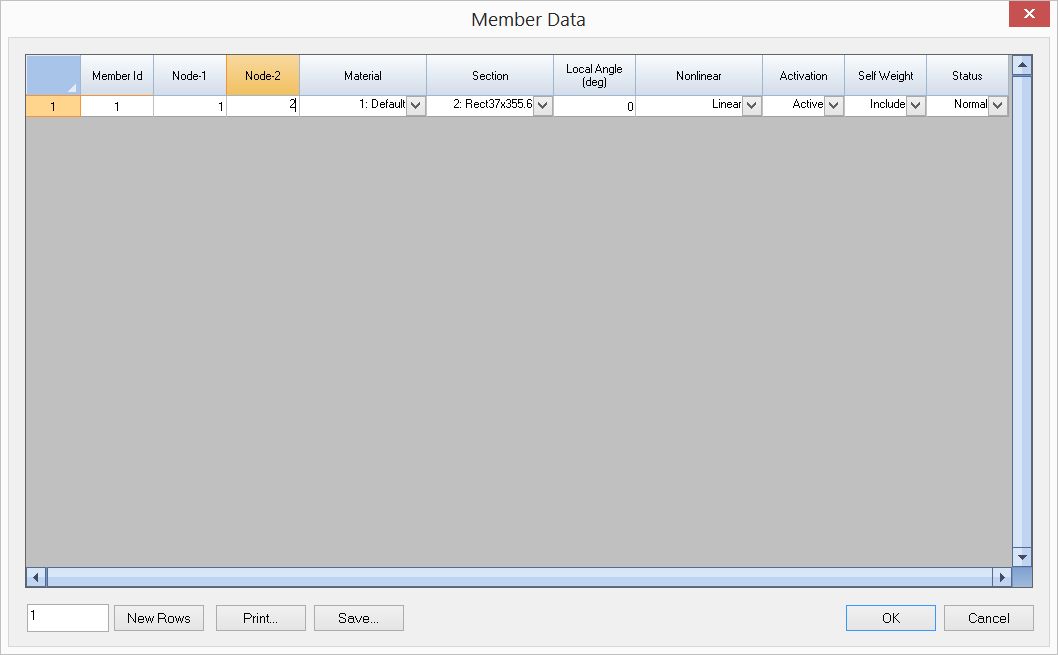Screen dimensions: 1058x655
Task: Open the Self Weight dropdown set to Include
Action: tap(916, 105)
